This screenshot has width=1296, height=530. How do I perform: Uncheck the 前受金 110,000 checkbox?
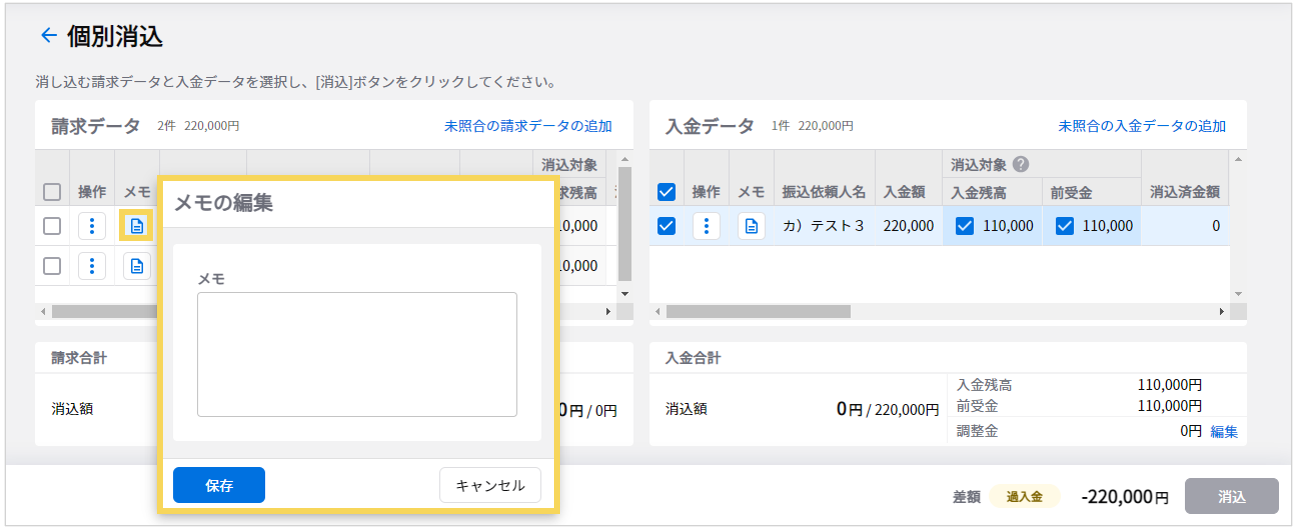tap(1065, 226)
